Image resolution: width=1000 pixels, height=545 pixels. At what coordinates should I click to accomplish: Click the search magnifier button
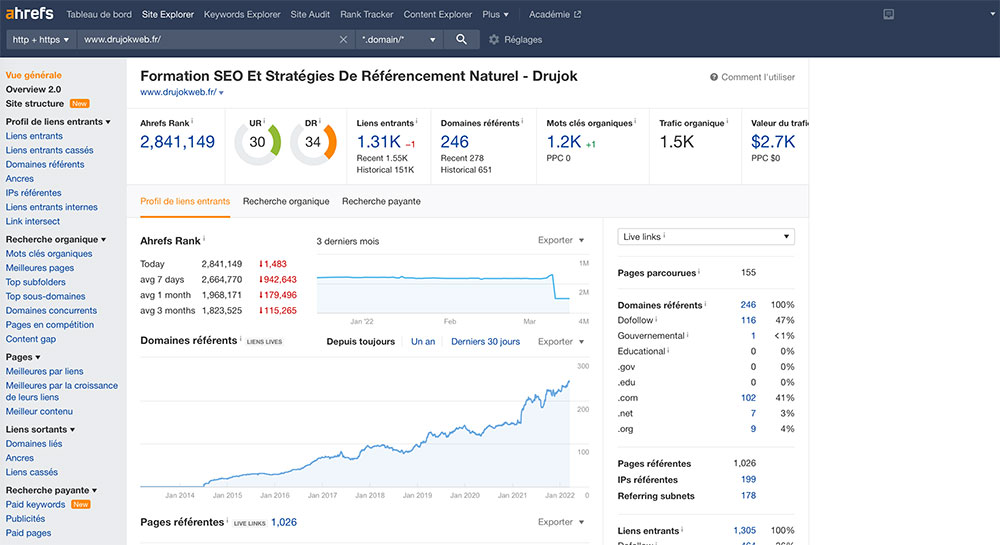point(461,40)
